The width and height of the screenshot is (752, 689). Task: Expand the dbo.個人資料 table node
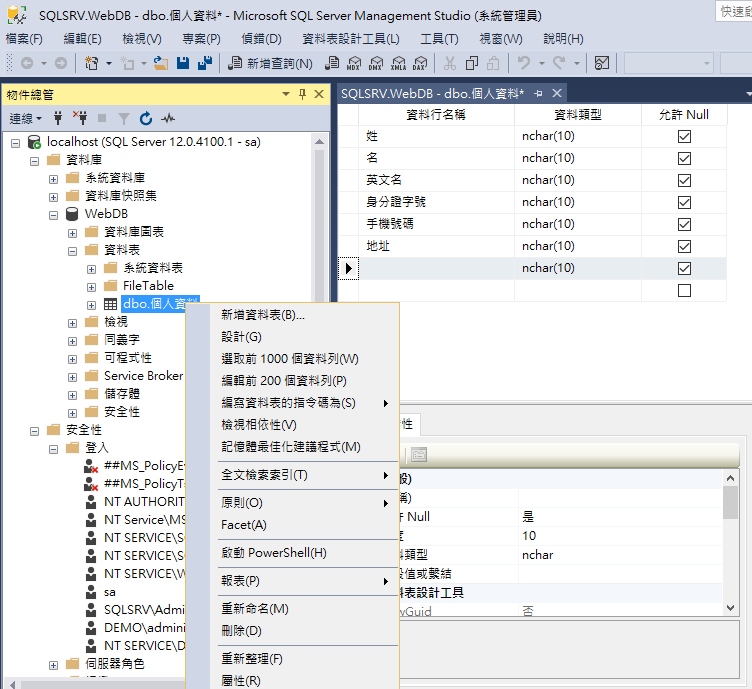[x=91, y=305]
